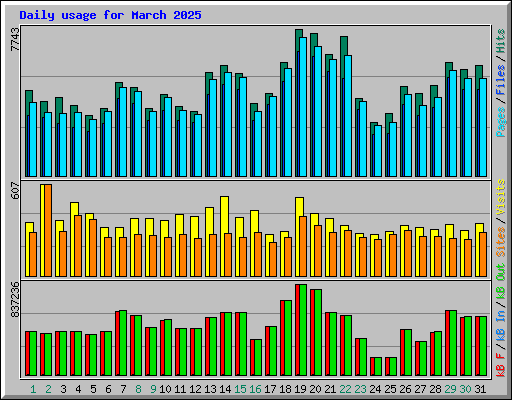
Task: Select day 3 on the x-axis
Action: (x=63, y=389)
